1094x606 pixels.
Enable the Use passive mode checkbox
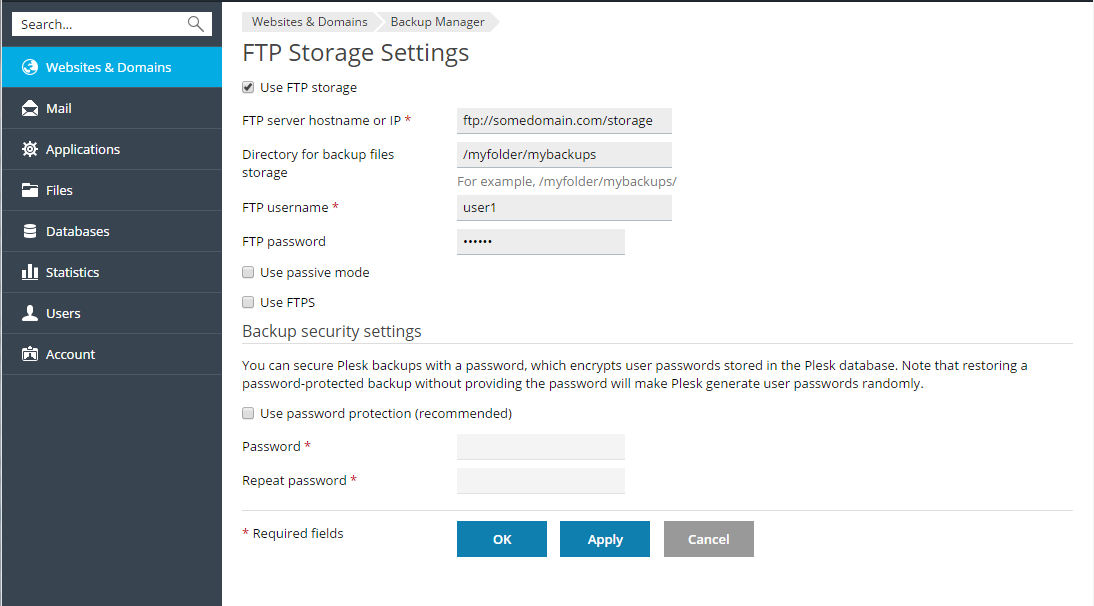click(248, 272)
